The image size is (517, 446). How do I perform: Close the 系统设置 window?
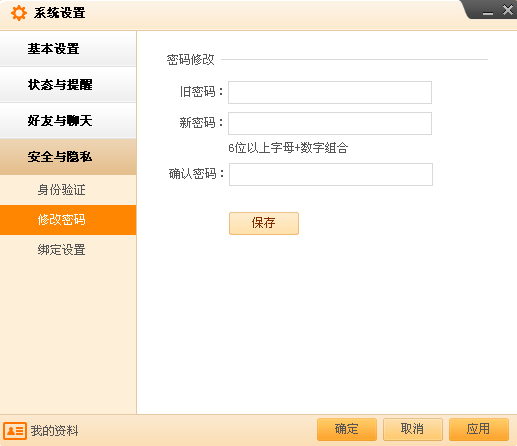point(508,10)
